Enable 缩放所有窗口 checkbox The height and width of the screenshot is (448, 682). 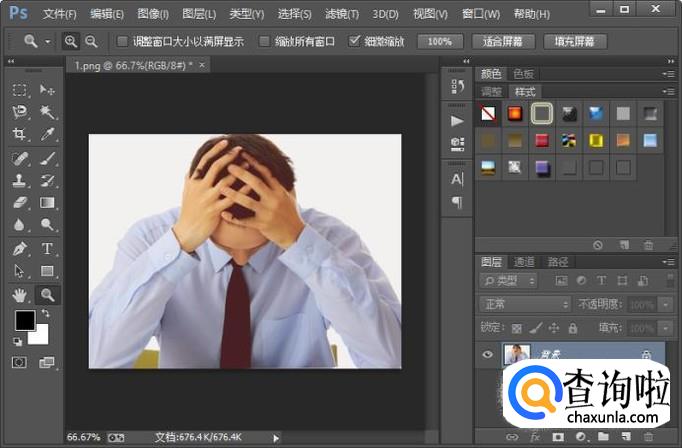(264, 42)
